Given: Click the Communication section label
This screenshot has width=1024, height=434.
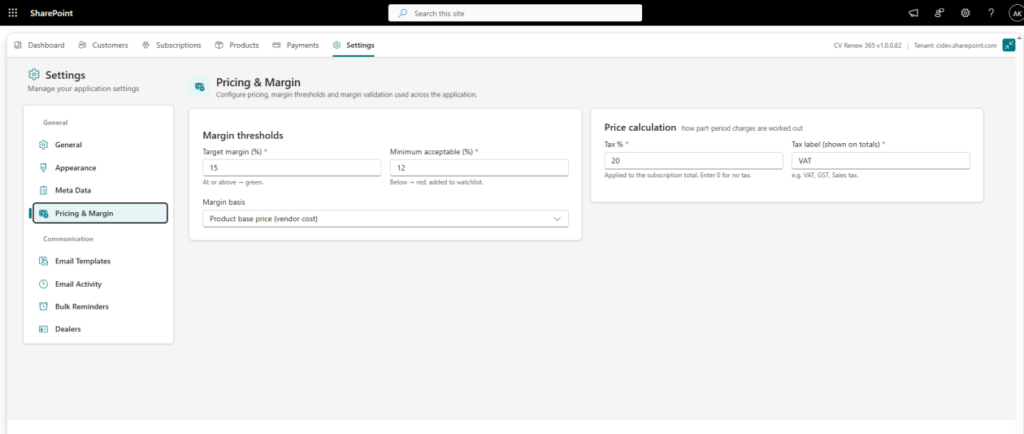Looking at the screenshot, I should tap(69, 239).
